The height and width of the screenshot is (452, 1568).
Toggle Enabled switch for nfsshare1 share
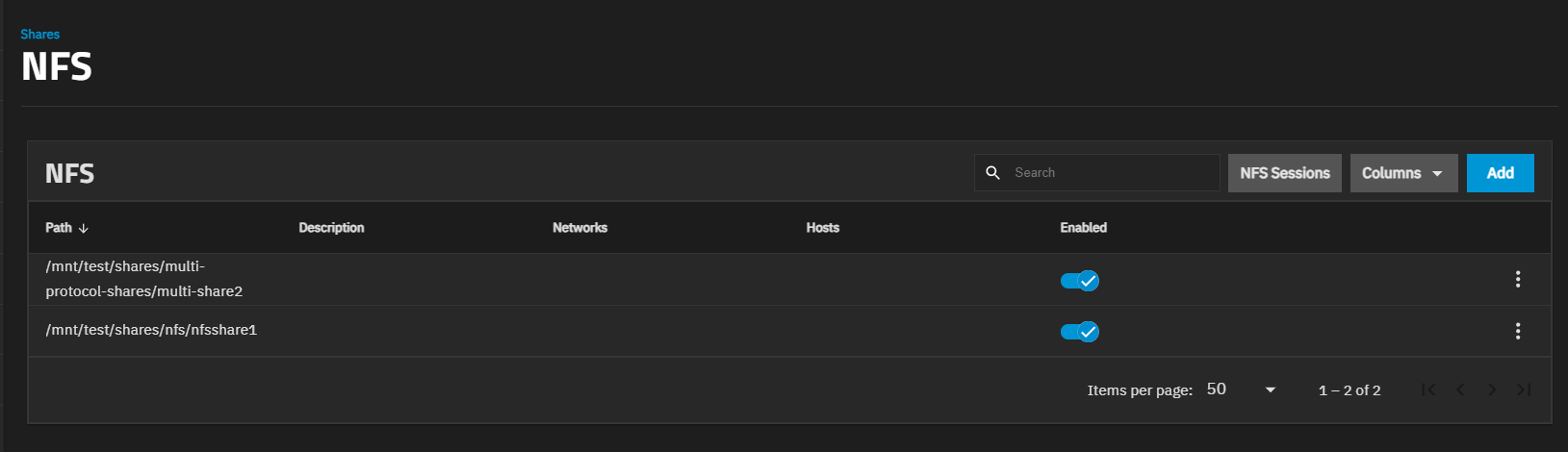click(1079, 332)
